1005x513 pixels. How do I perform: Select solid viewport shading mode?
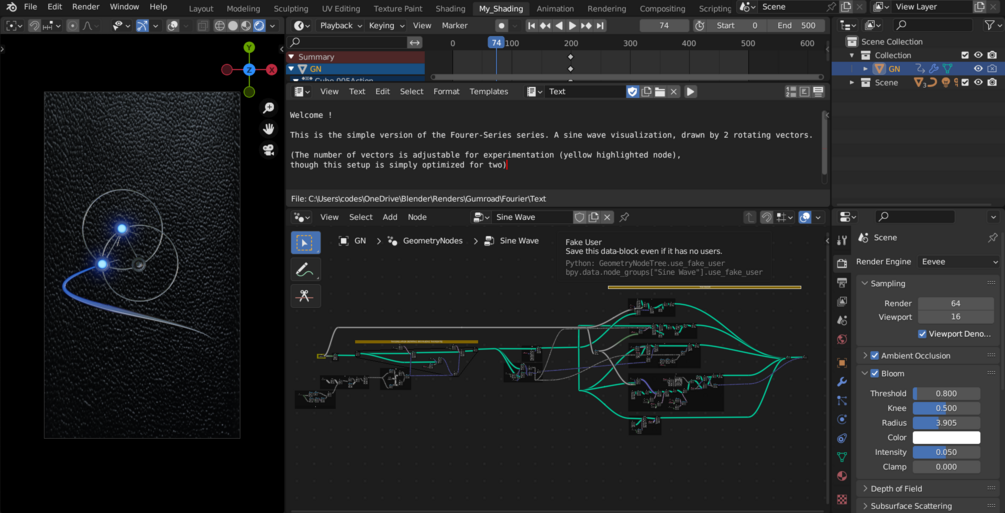click(x=233, y=26)
